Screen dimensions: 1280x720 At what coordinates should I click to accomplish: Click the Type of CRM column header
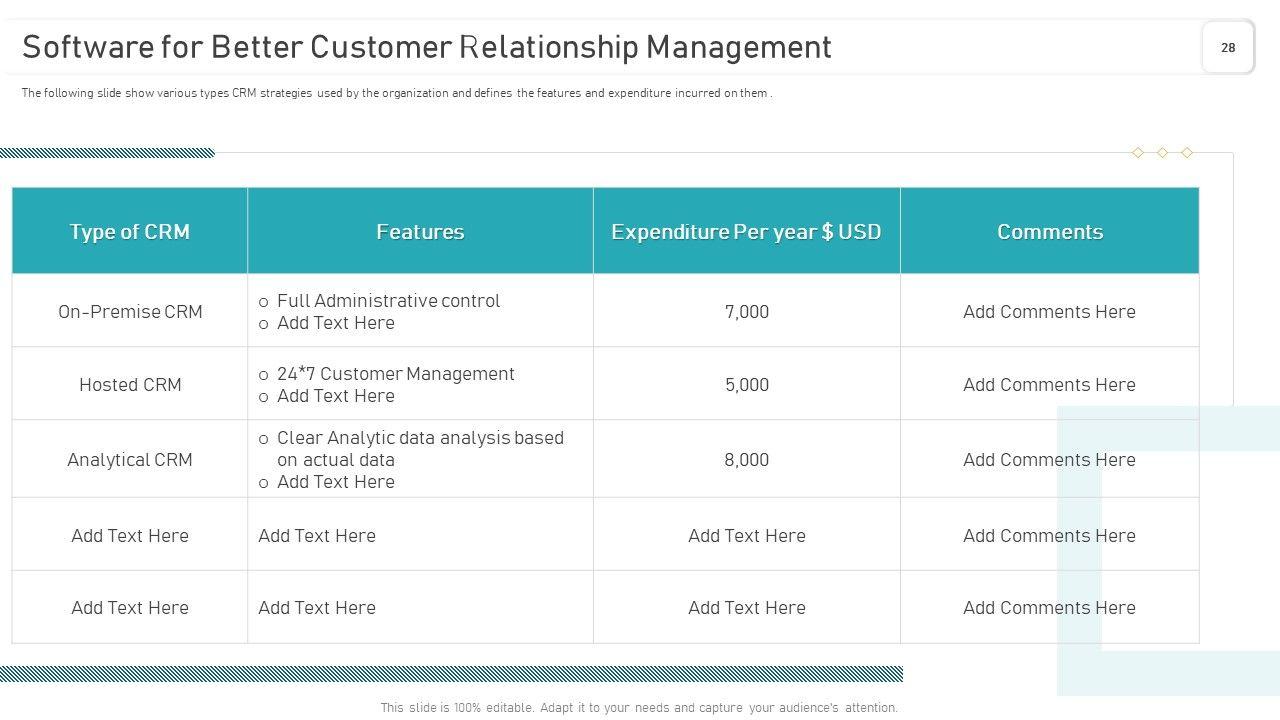(130, 232)
